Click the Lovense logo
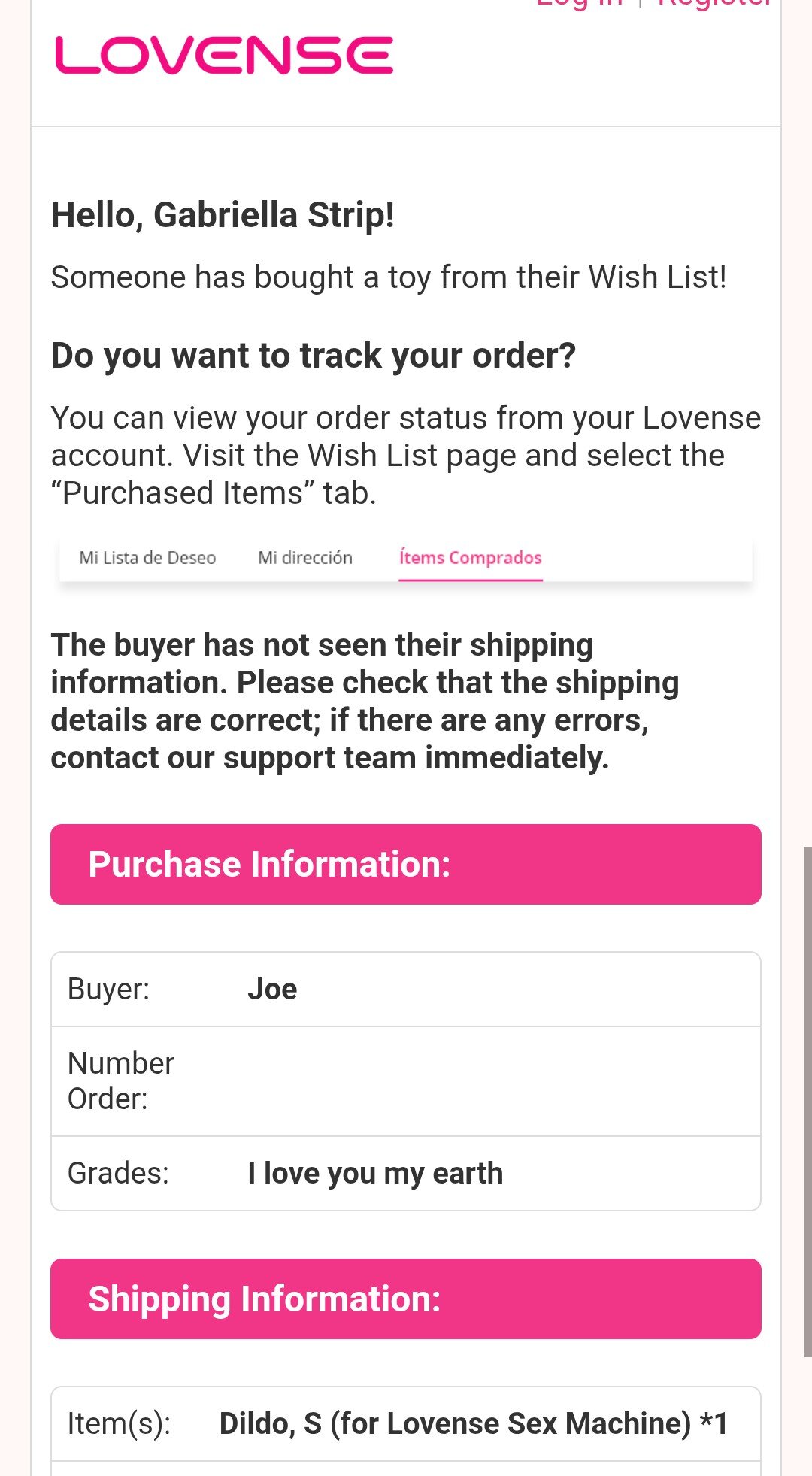812x1476 pixels. click(x=224, y=56)
